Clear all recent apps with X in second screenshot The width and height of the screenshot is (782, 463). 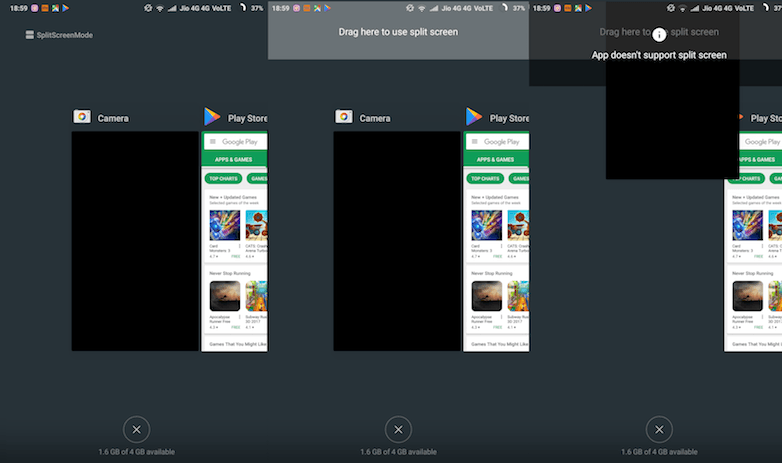398,429
